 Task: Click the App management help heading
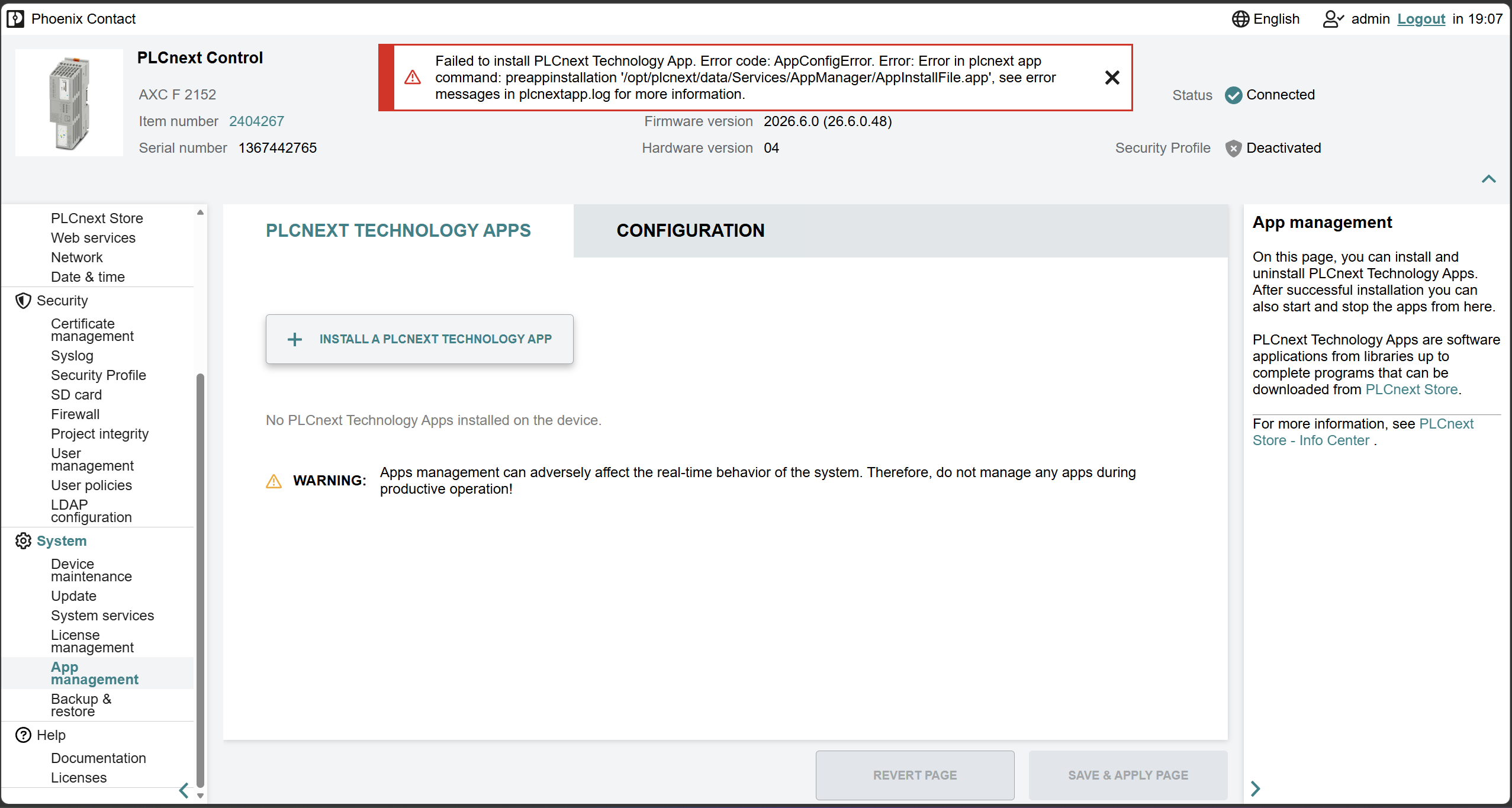tap(1322, 223)
